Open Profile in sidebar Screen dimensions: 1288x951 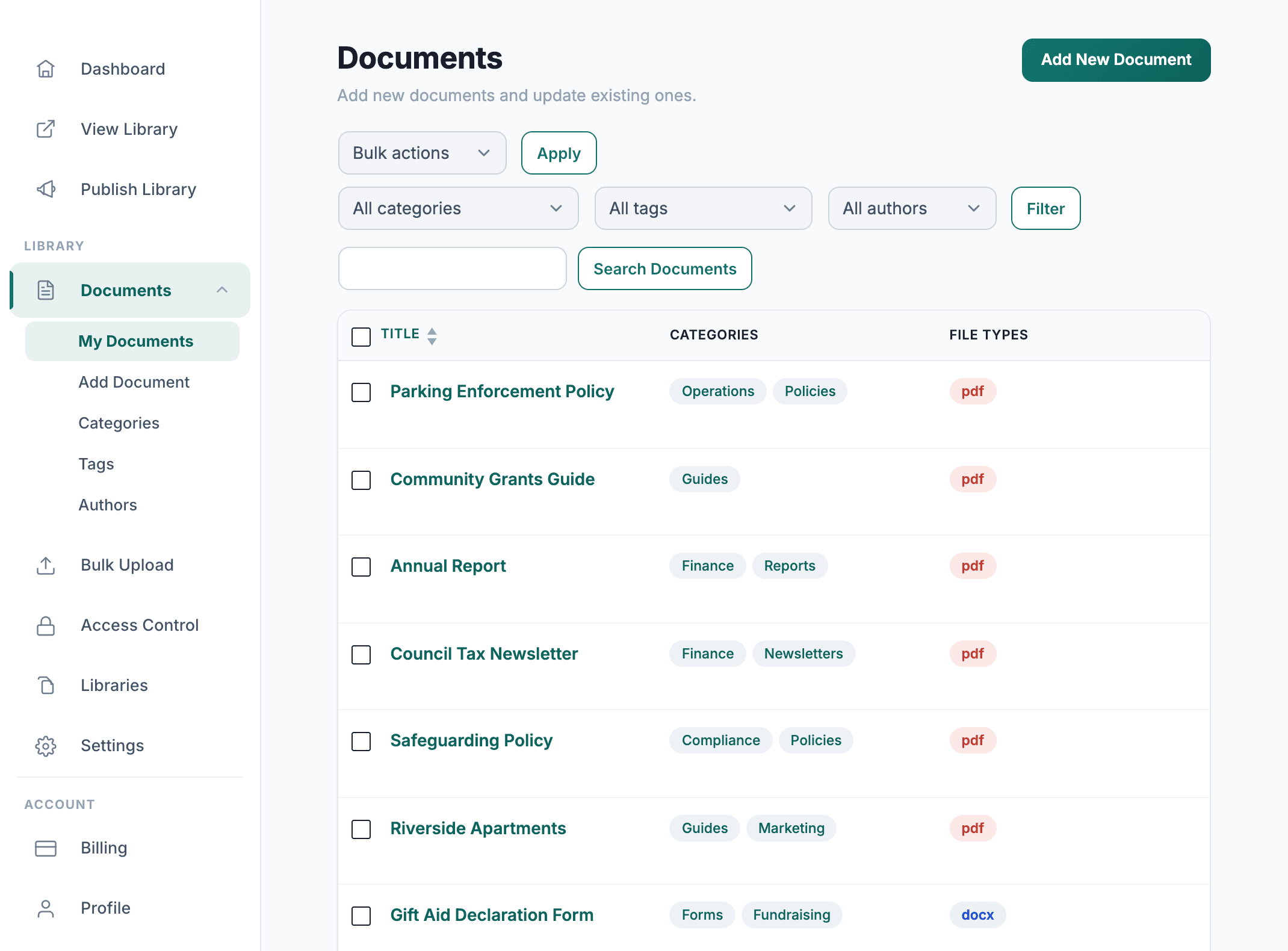105,908
